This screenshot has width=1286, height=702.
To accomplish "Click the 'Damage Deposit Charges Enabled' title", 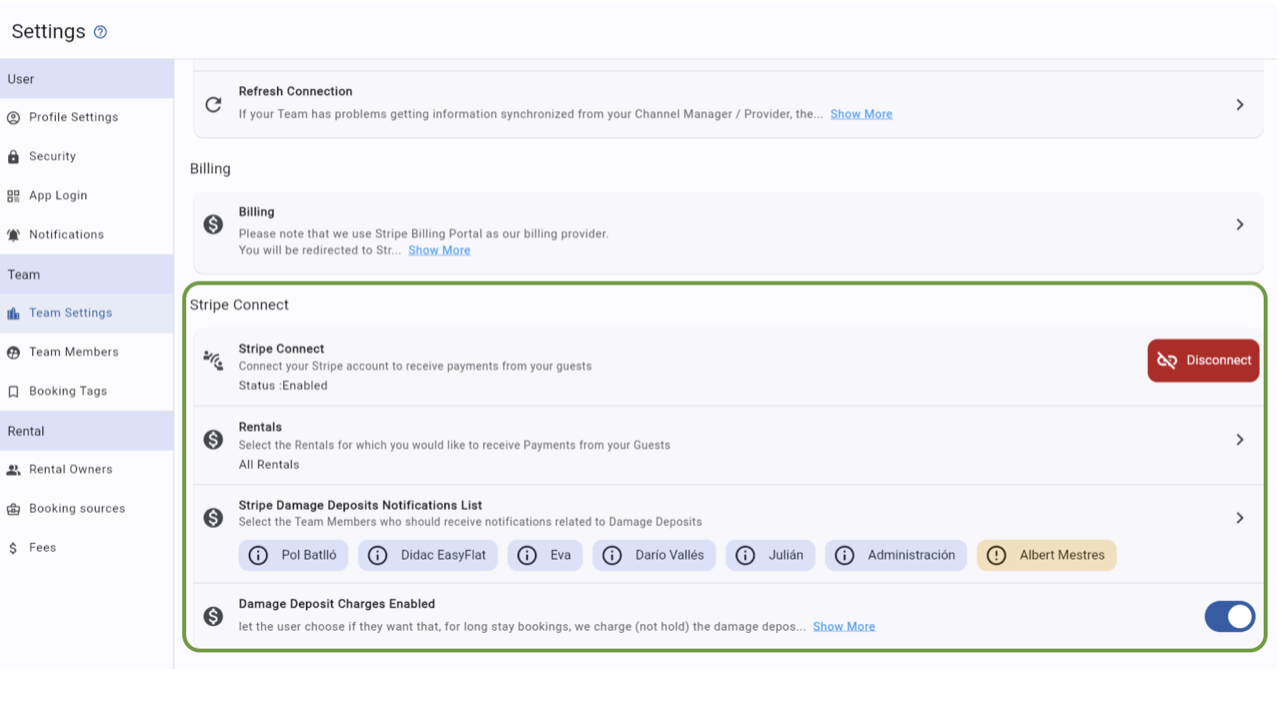I will [x=337, y=604].
